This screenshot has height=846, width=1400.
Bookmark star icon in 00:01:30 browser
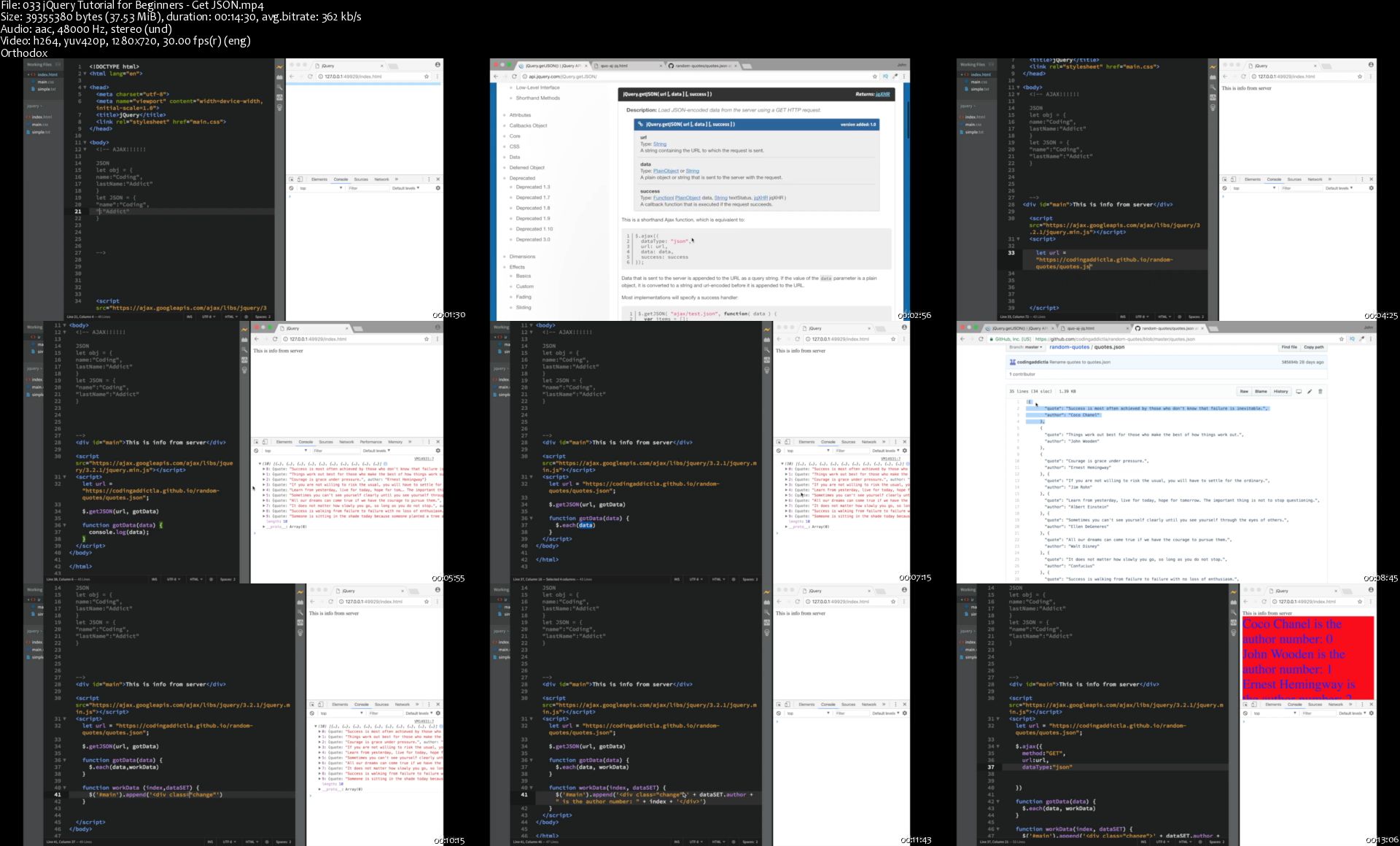(427, 76)
